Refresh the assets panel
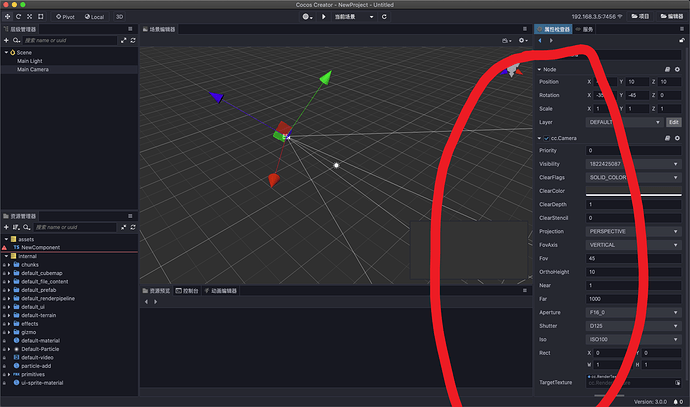The width and height of the screenshot is (690, 407). tap(133, 227)
